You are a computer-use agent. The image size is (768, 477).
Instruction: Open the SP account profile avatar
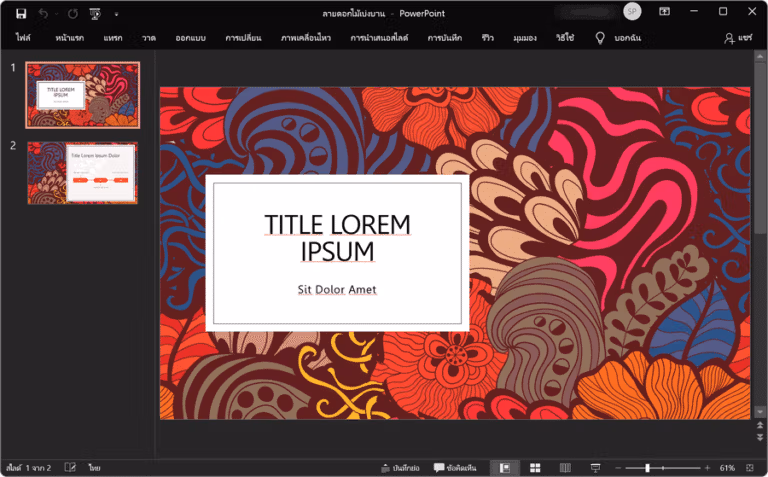632,11
